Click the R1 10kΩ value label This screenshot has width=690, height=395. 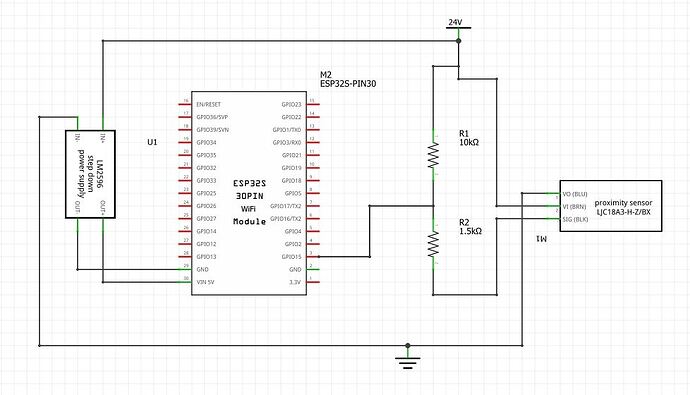click(469, 138)
